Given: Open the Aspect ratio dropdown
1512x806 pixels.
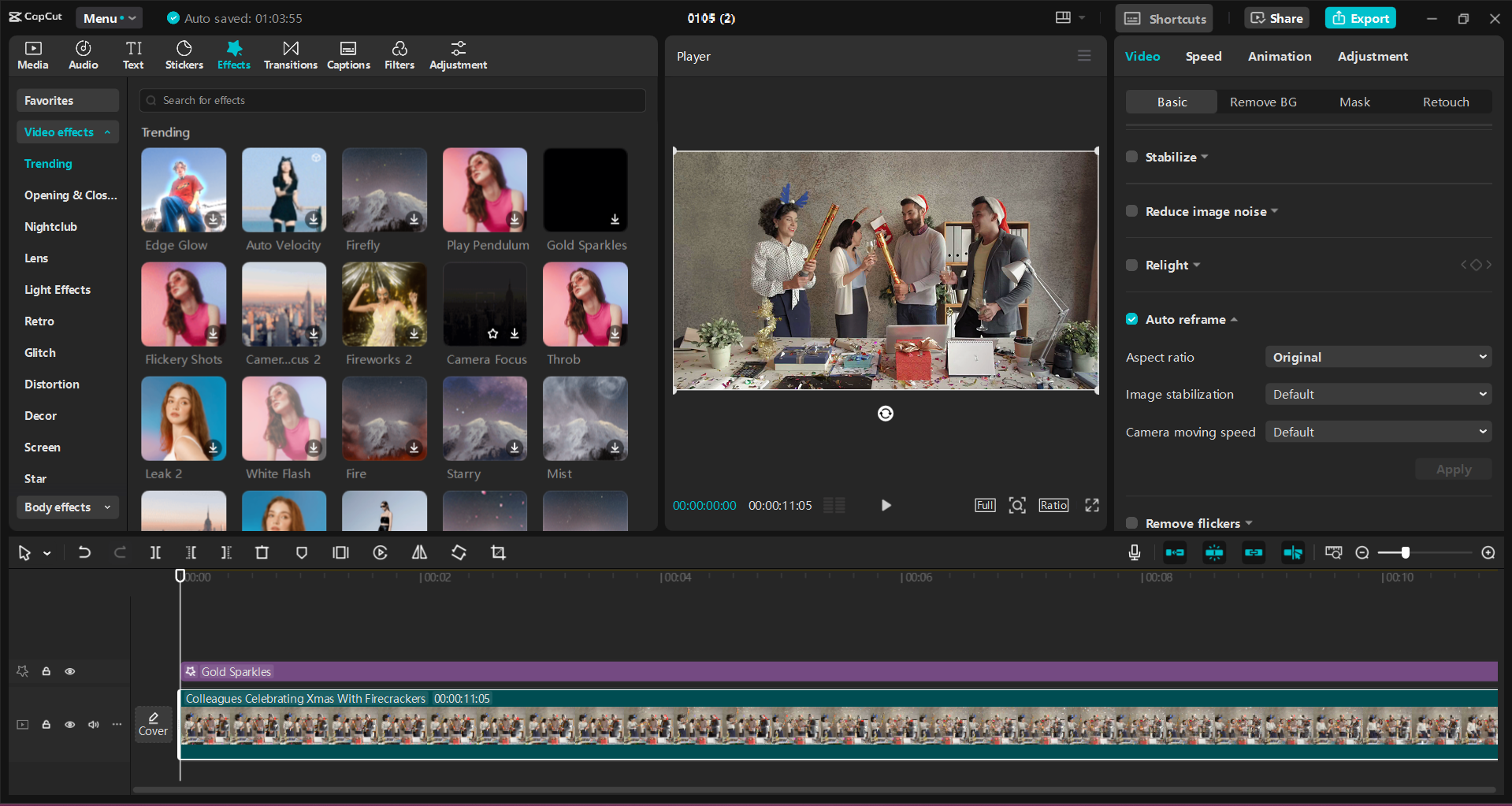Looking at the screenshot, I should 1378,357.
